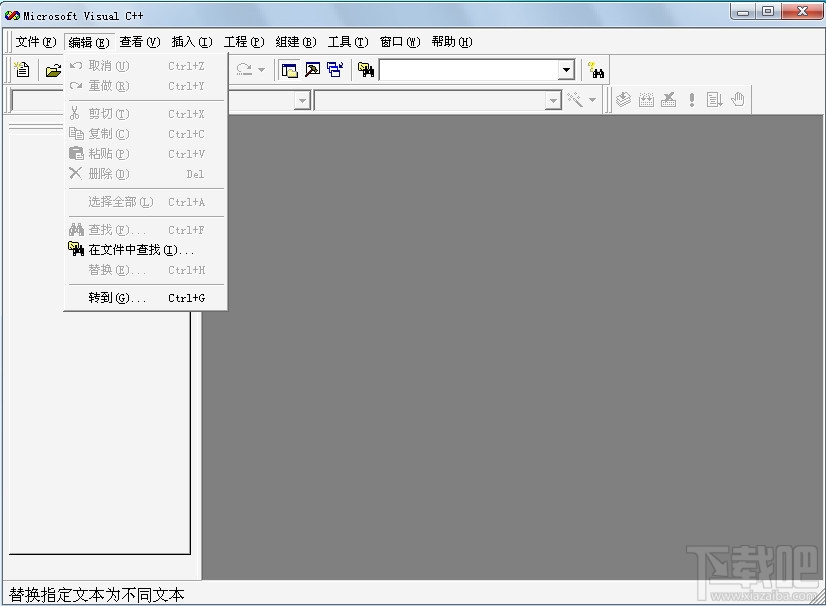Execute the program with the exclamation icon
This screenshot has width=826, height=606.
click(691, 99)
